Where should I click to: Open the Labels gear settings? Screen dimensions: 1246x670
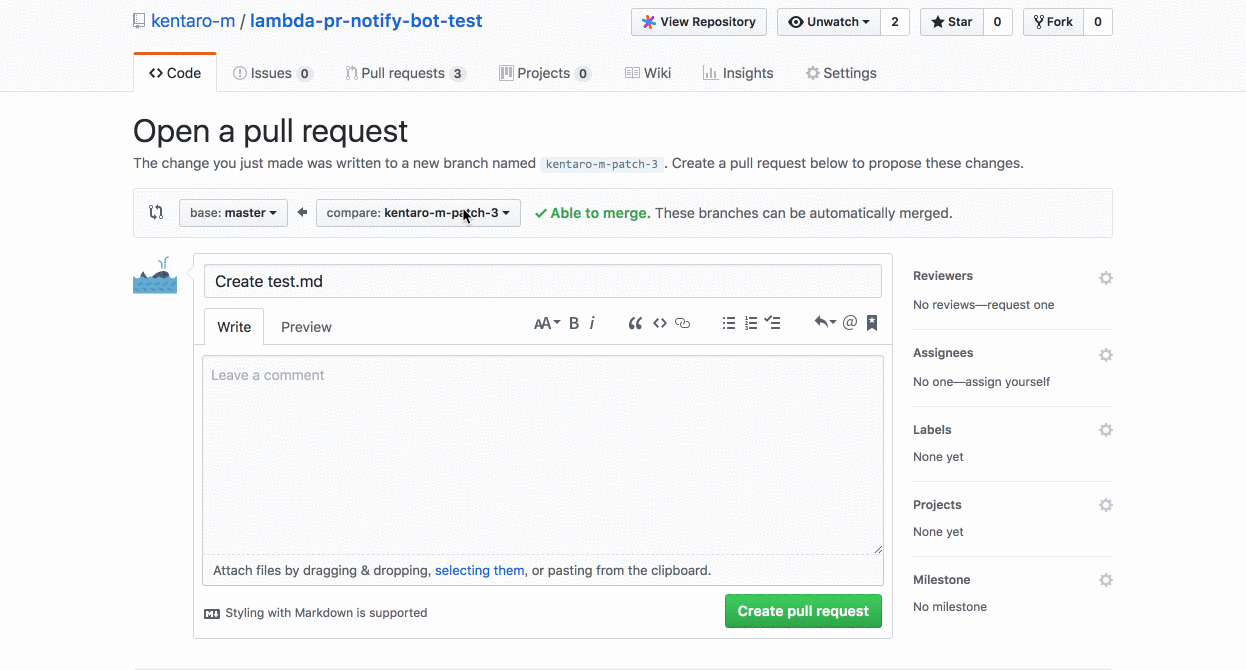1106,430
